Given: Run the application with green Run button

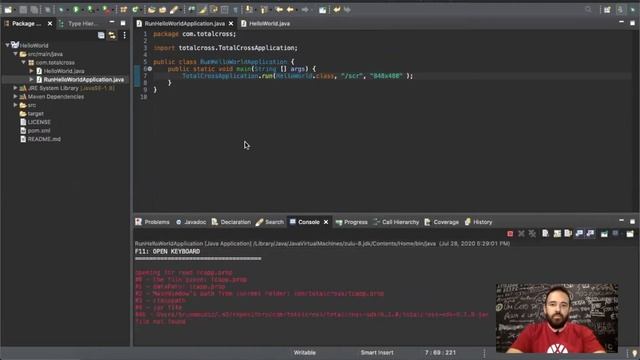Looking at the screenshot, I should [76, 9].
